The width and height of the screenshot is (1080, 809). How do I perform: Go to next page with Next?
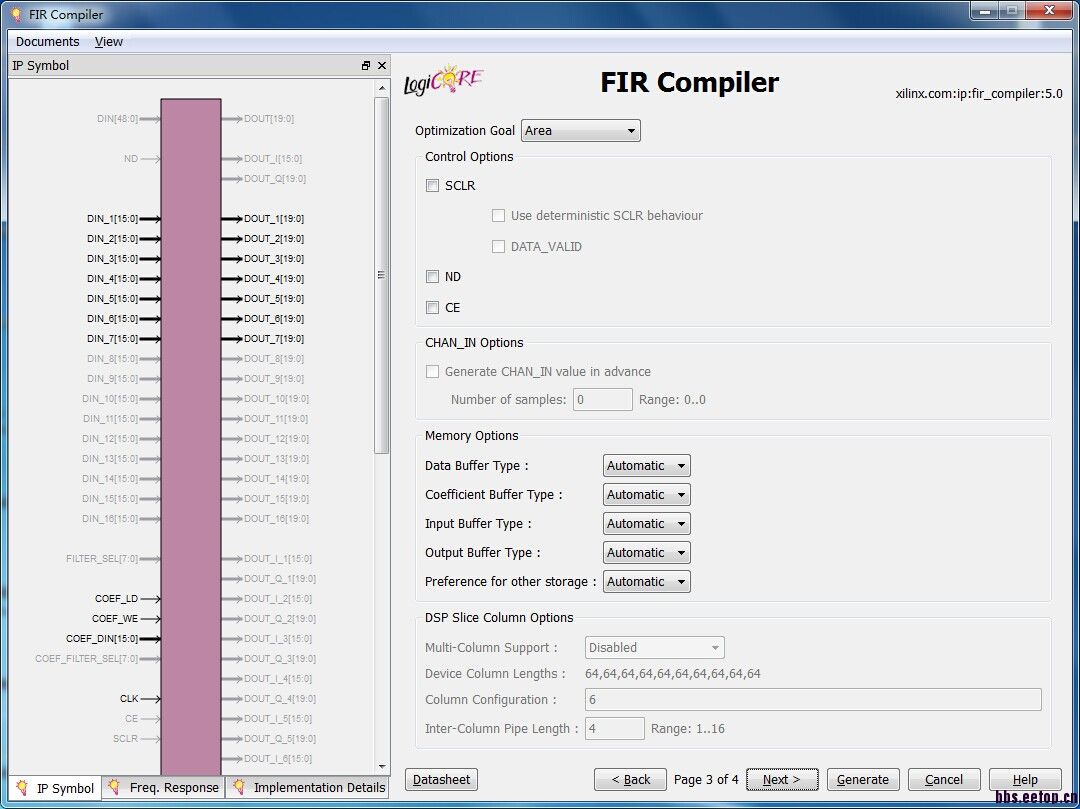(782, 779)
